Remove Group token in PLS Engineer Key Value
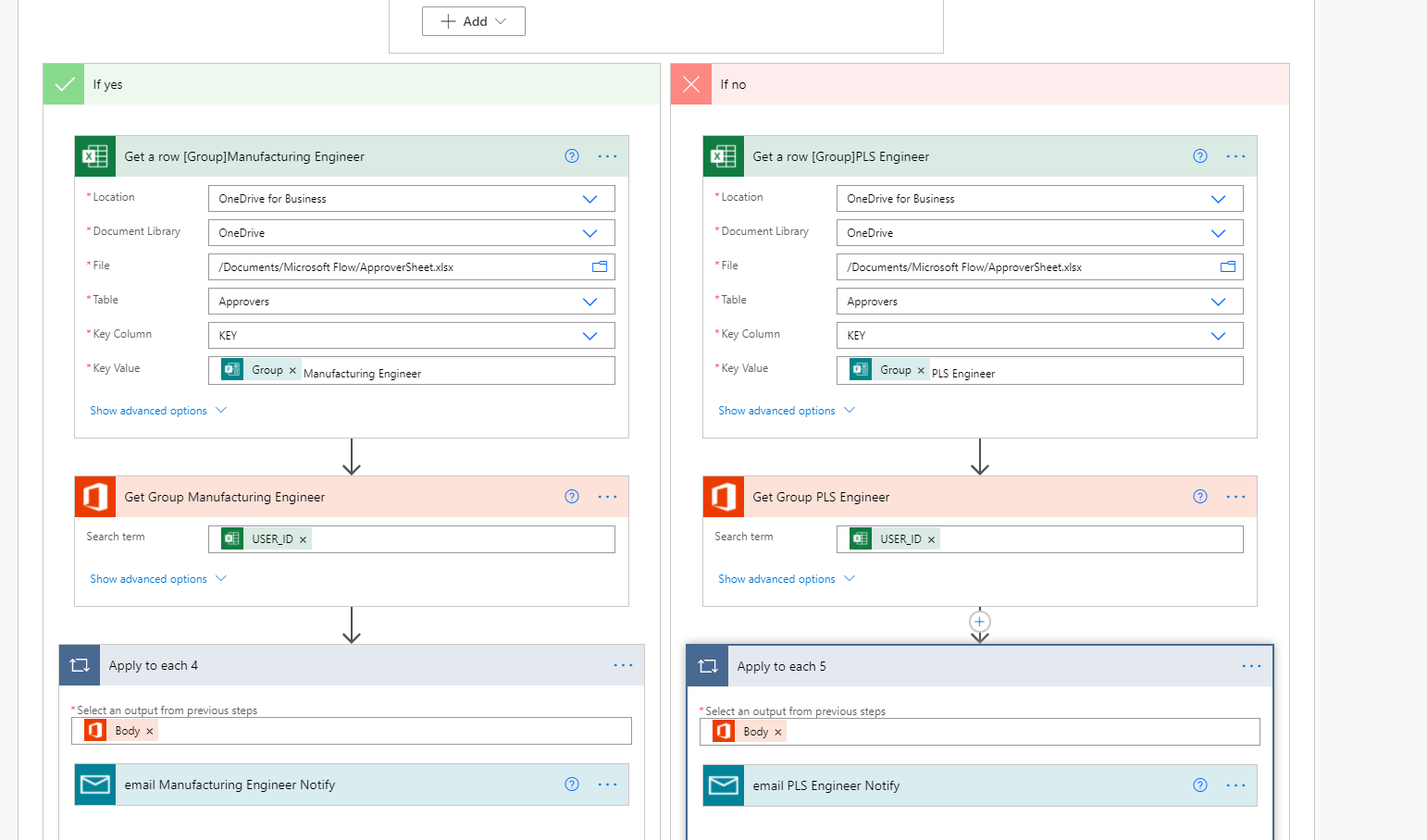The image size is (1427, 840). tap(921, 370)
